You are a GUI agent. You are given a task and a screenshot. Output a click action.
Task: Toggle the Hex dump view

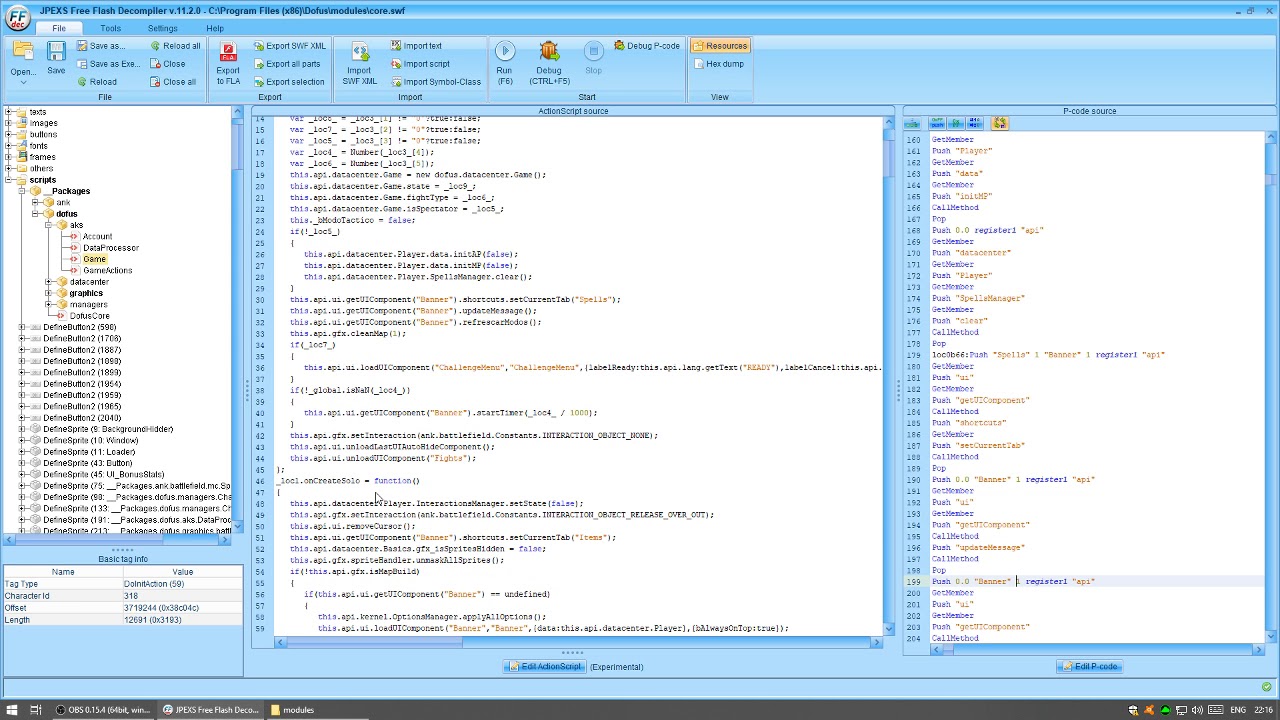point(718,64)
